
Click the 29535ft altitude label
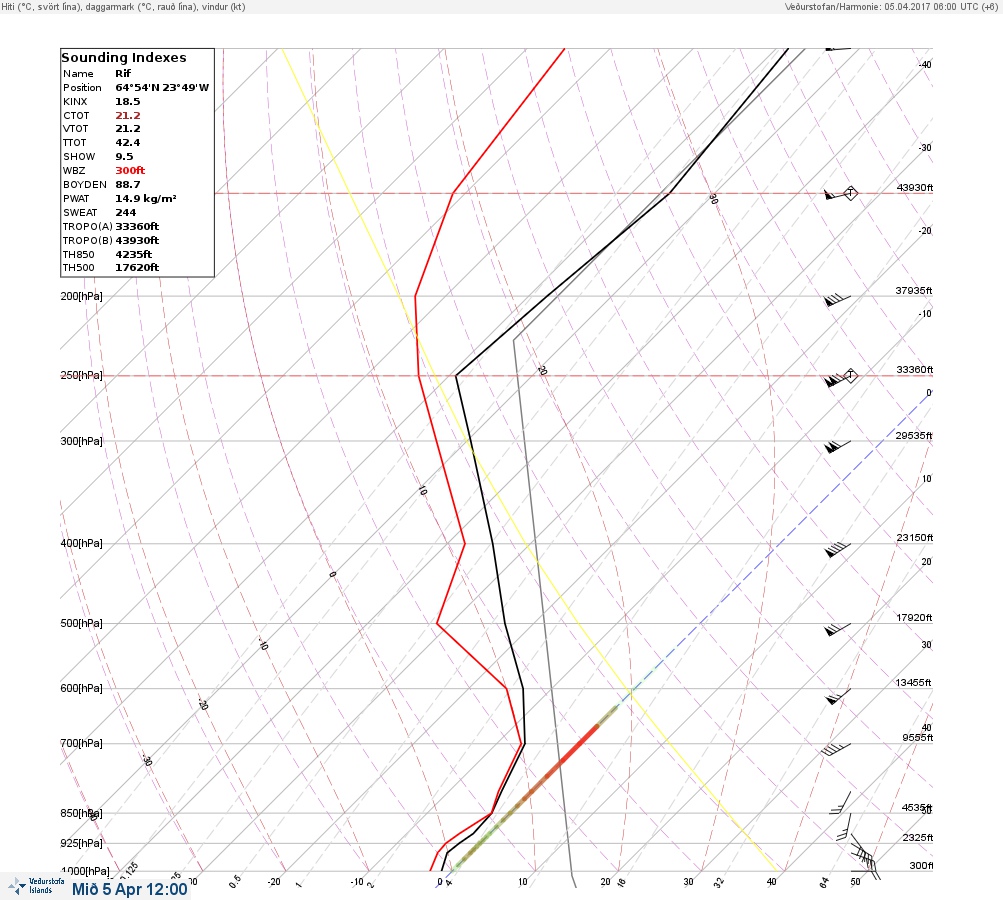[x=913, y=436]
